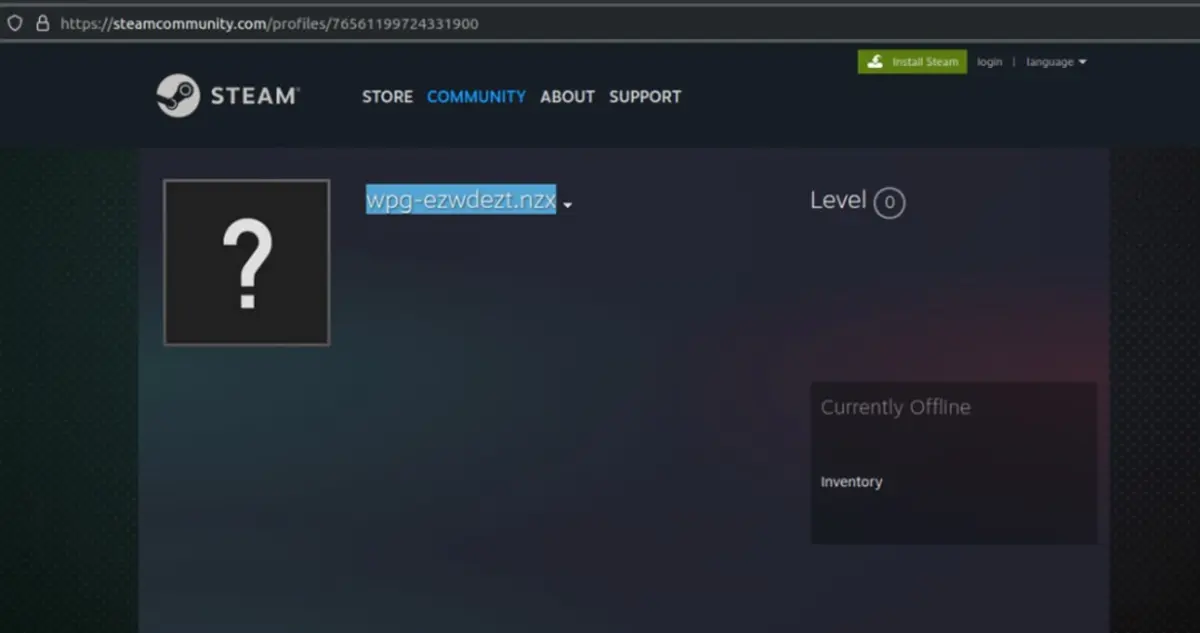Click the URL address bar field
Viewport: 1200px width, 633px height.
click(x=600, y=23)
